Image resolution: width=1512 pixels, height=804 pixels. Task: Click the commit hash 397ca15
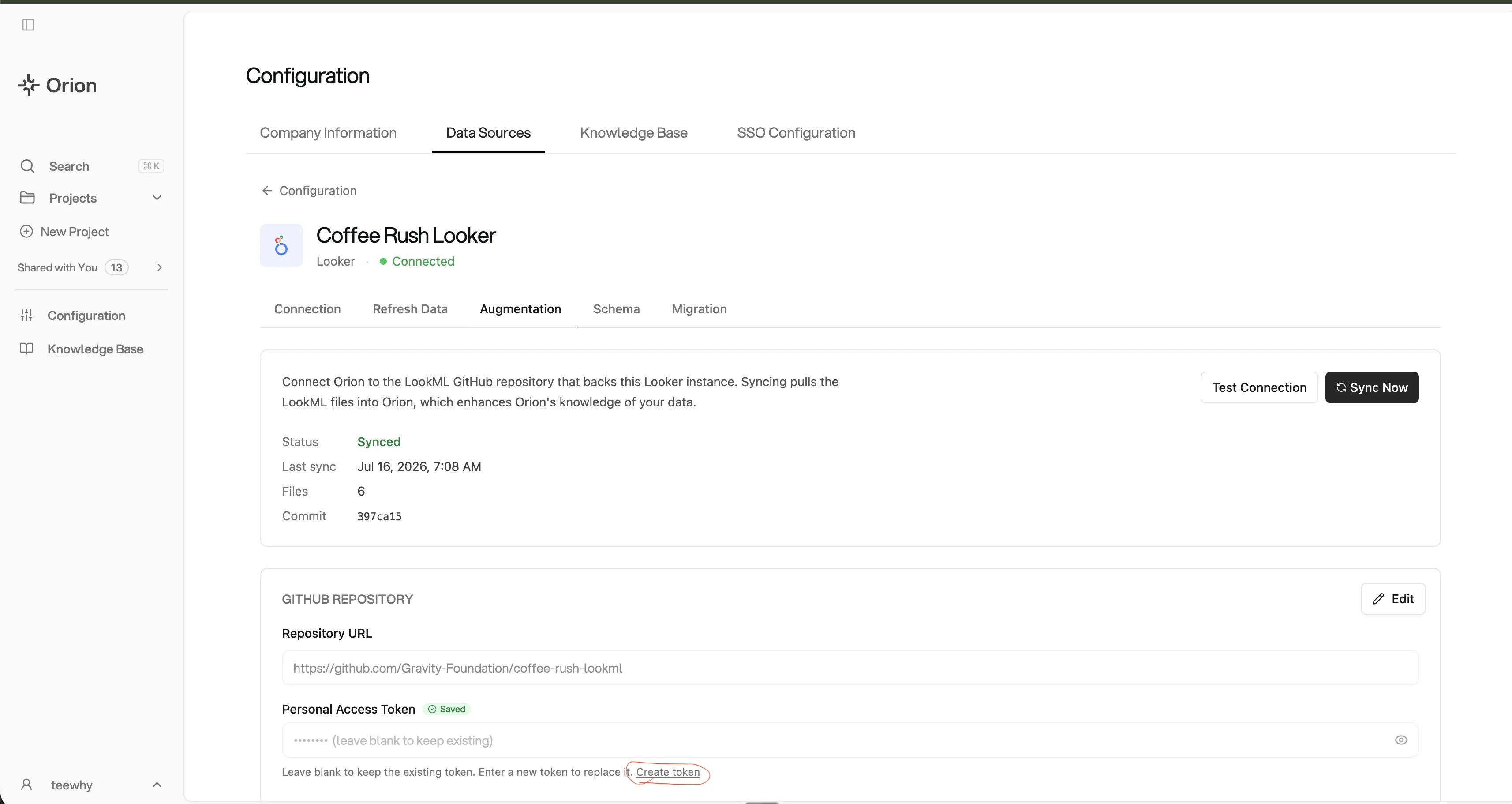coord(379,516)
